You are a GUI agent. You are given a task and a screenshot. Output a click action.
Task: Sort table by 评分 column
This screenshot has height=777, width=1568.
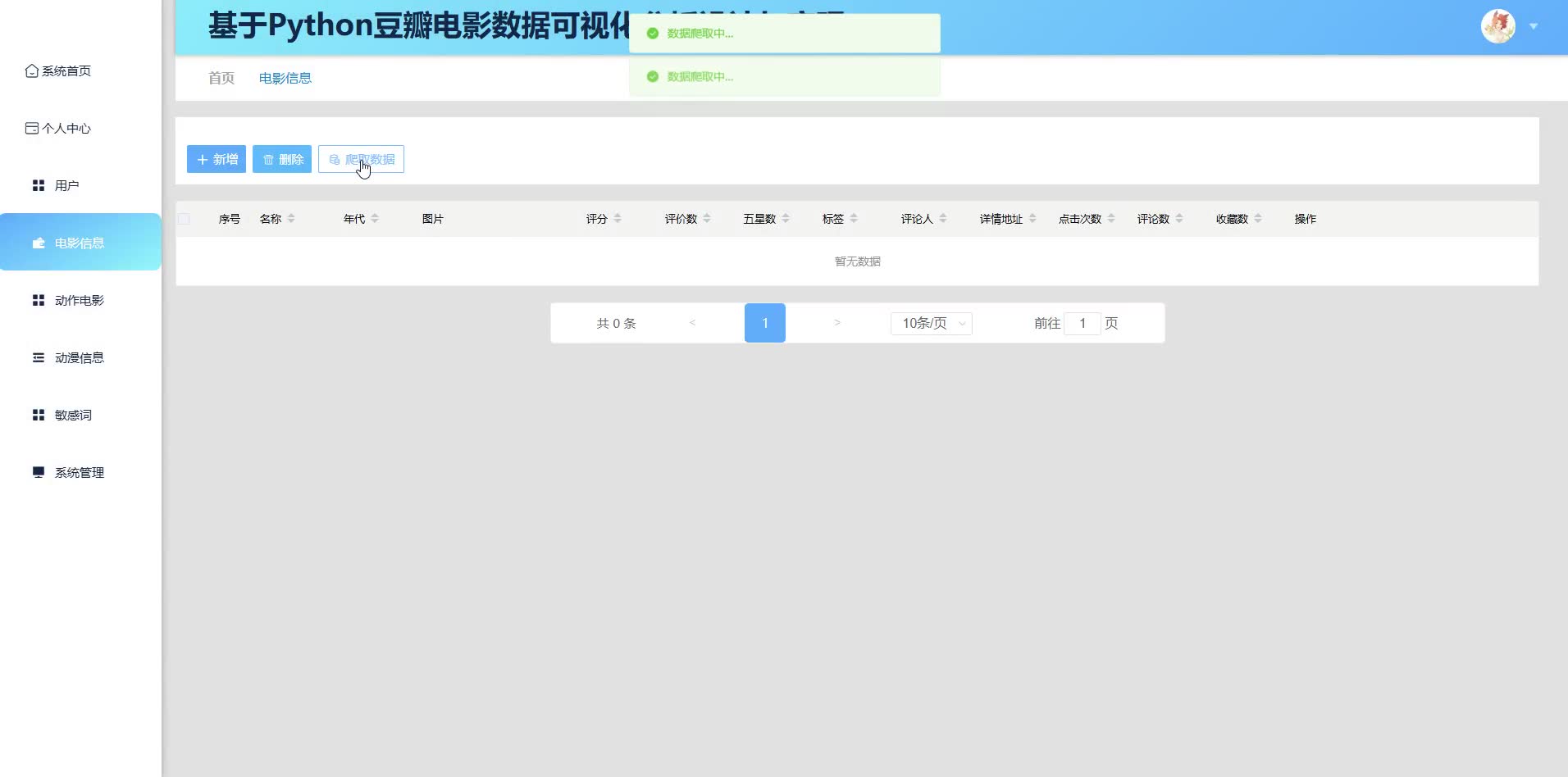(x=618, y=219)
